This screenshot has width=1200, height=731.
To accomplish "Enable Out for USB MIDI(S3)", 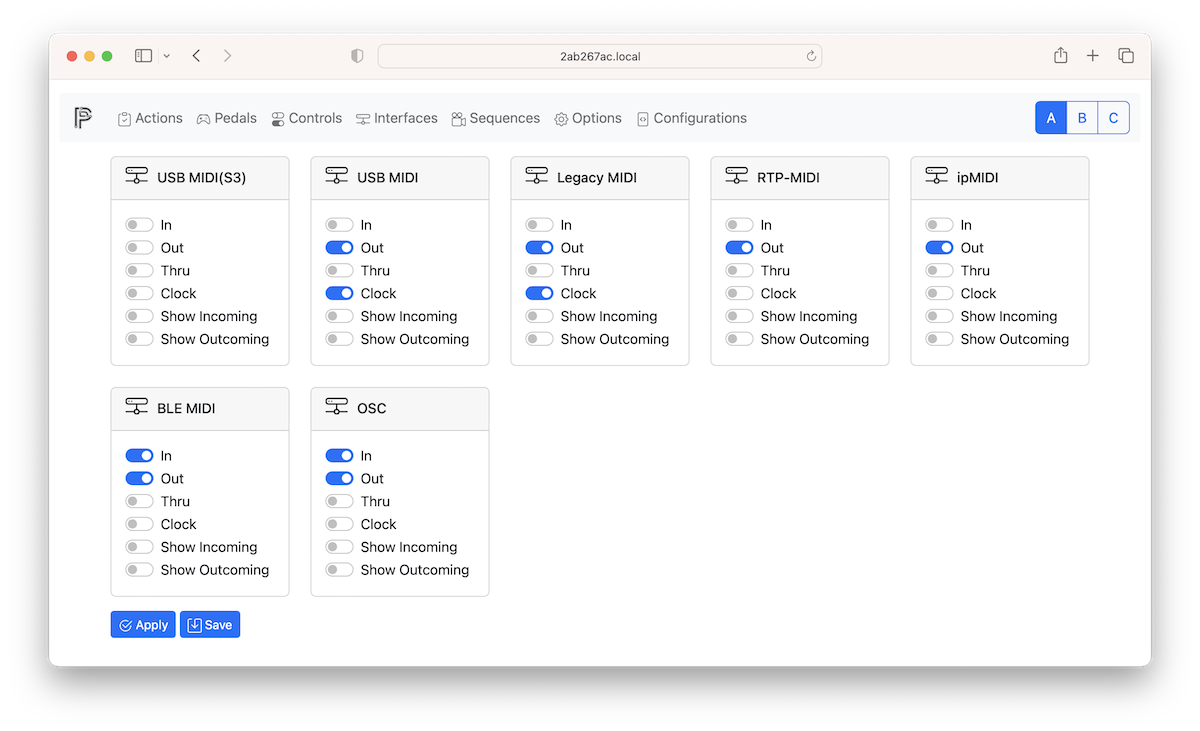I will pyautogui.click(x=139, y=248).
